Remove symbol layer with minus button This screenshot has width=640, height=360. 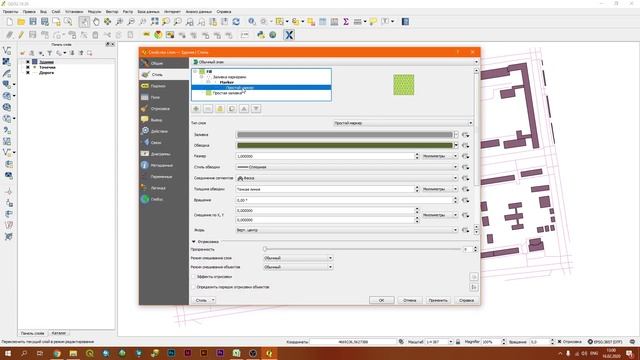[x=208, y=109]
